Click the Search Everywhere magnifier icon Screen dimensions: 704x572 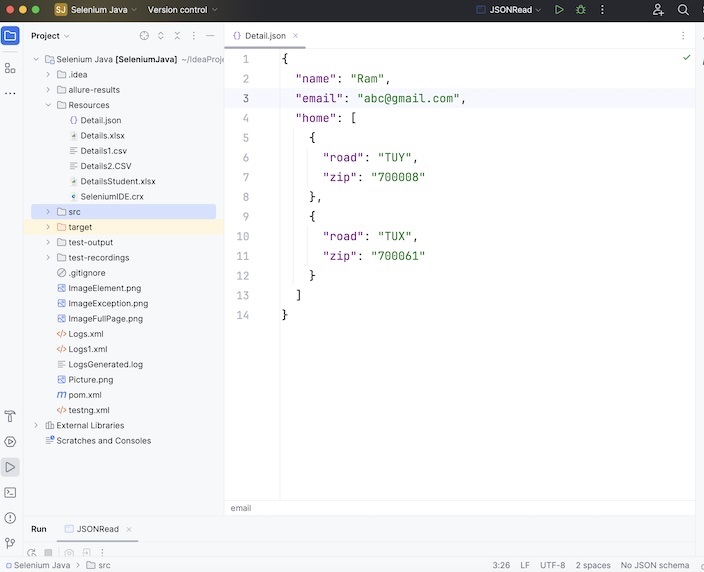click(683, 10)
